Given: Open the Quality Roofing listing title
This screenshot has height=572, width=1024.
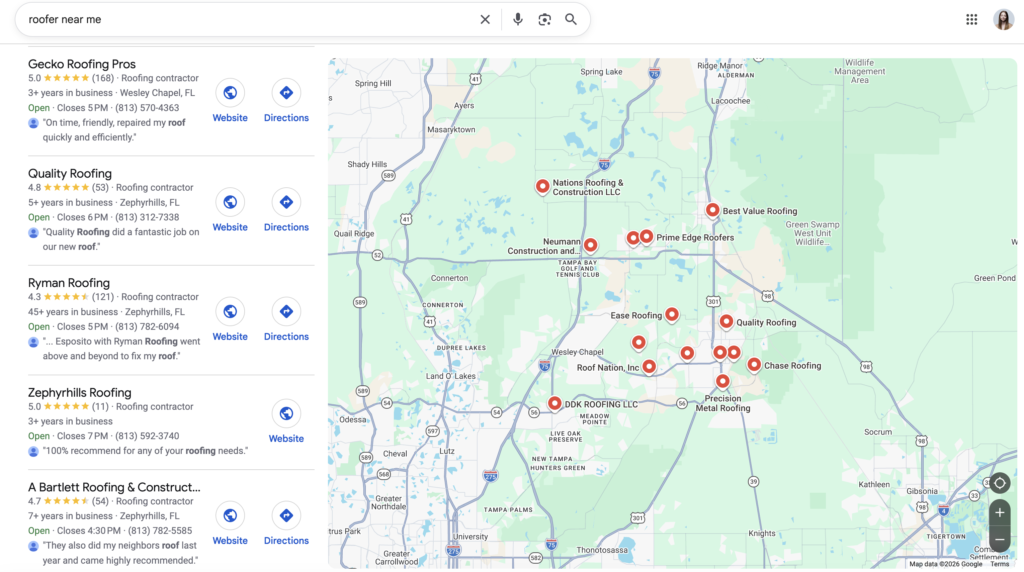Looking at the screenshot, I should pos(70,174).
